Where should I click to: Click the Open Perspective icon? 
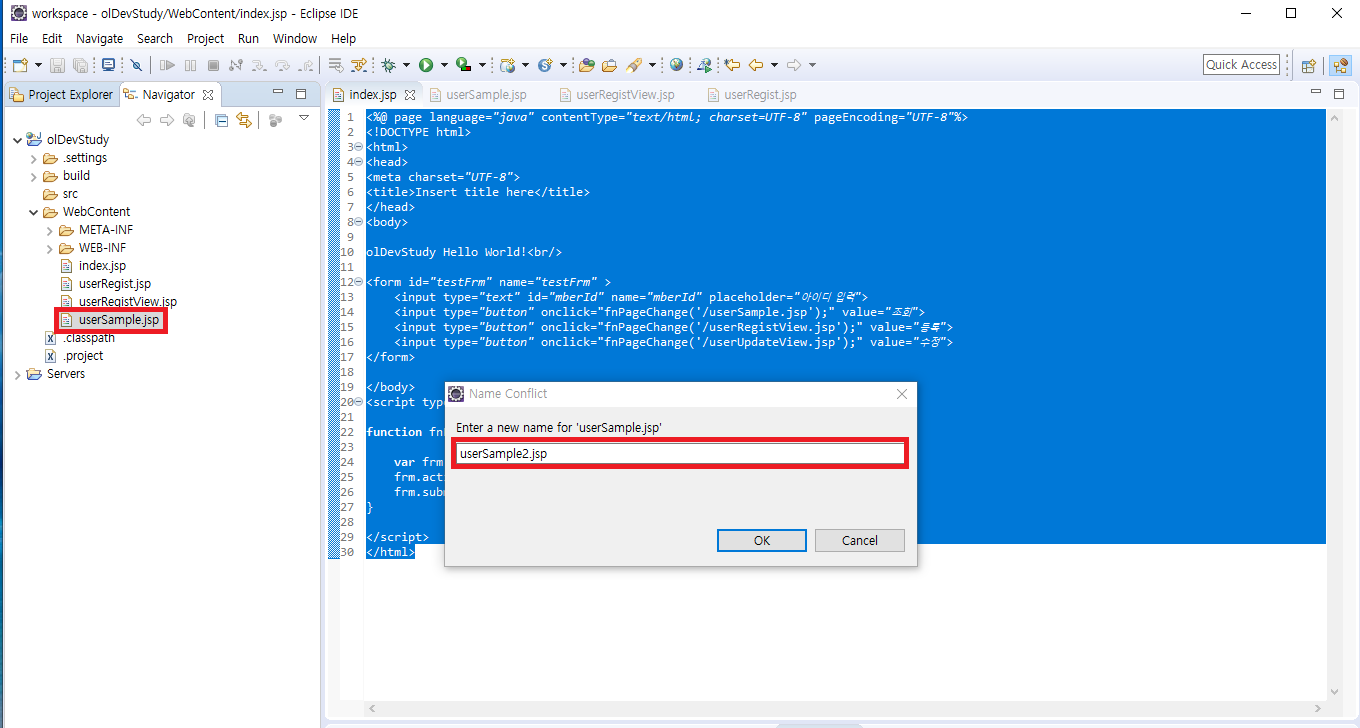click(1308, 66)
